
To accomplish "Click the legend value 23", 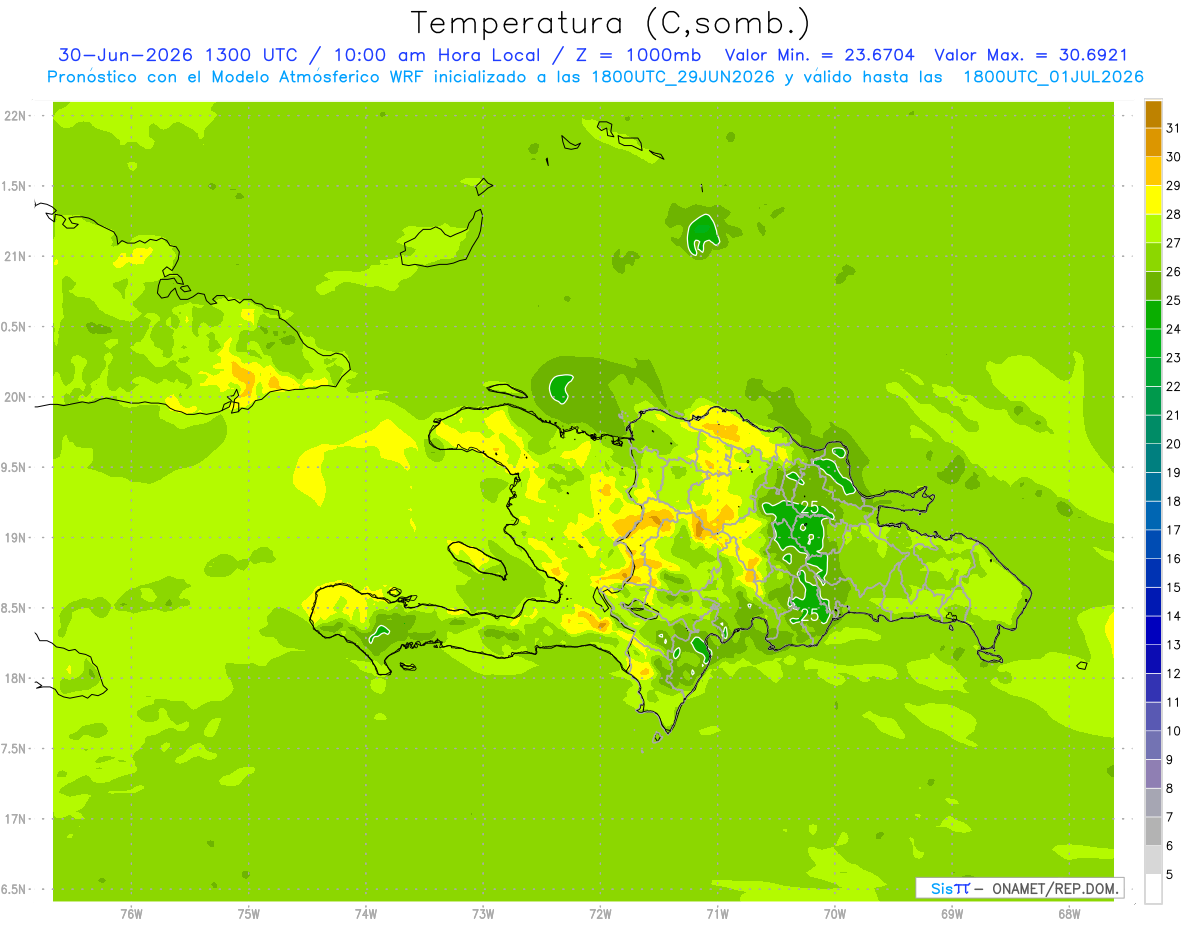I will coord(1174,358).
